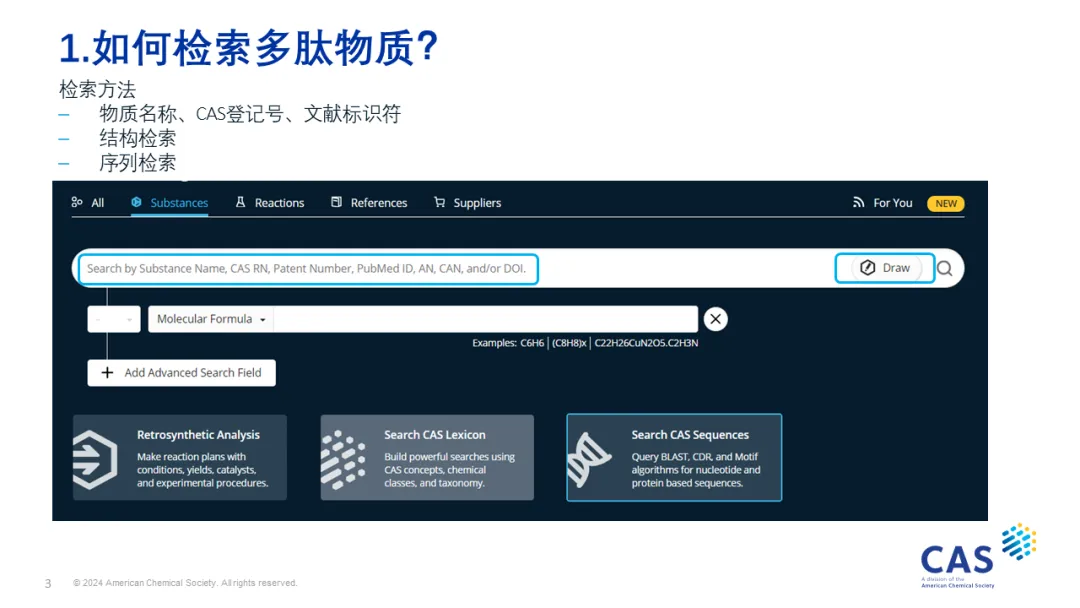The image size is (1080, 608).
Task: Click the 2024 American Chemical Society copyright notice
Action: click(x=185, y=583)
